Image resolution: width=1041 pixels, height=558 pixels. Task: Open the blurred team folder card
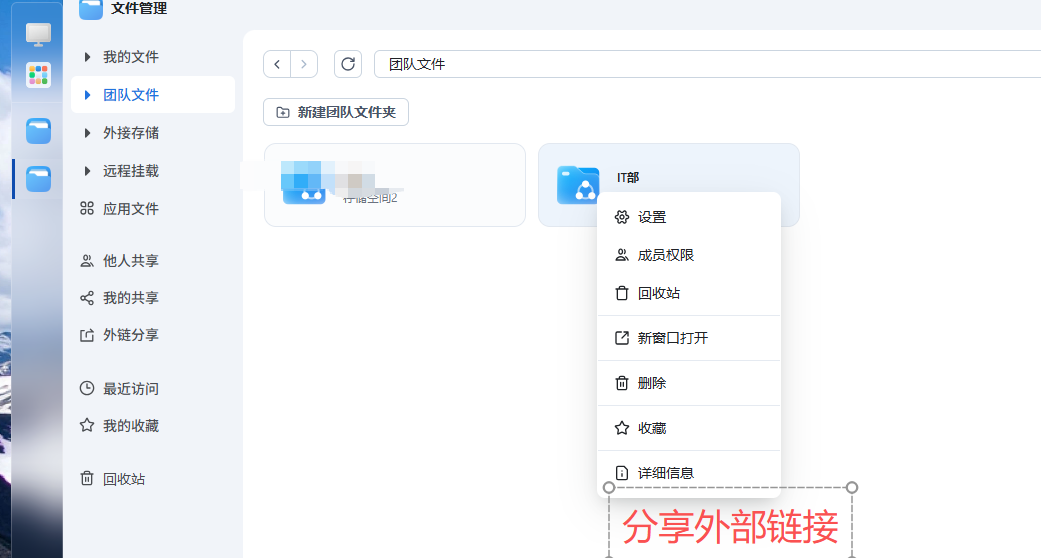(x=395, y=185)
